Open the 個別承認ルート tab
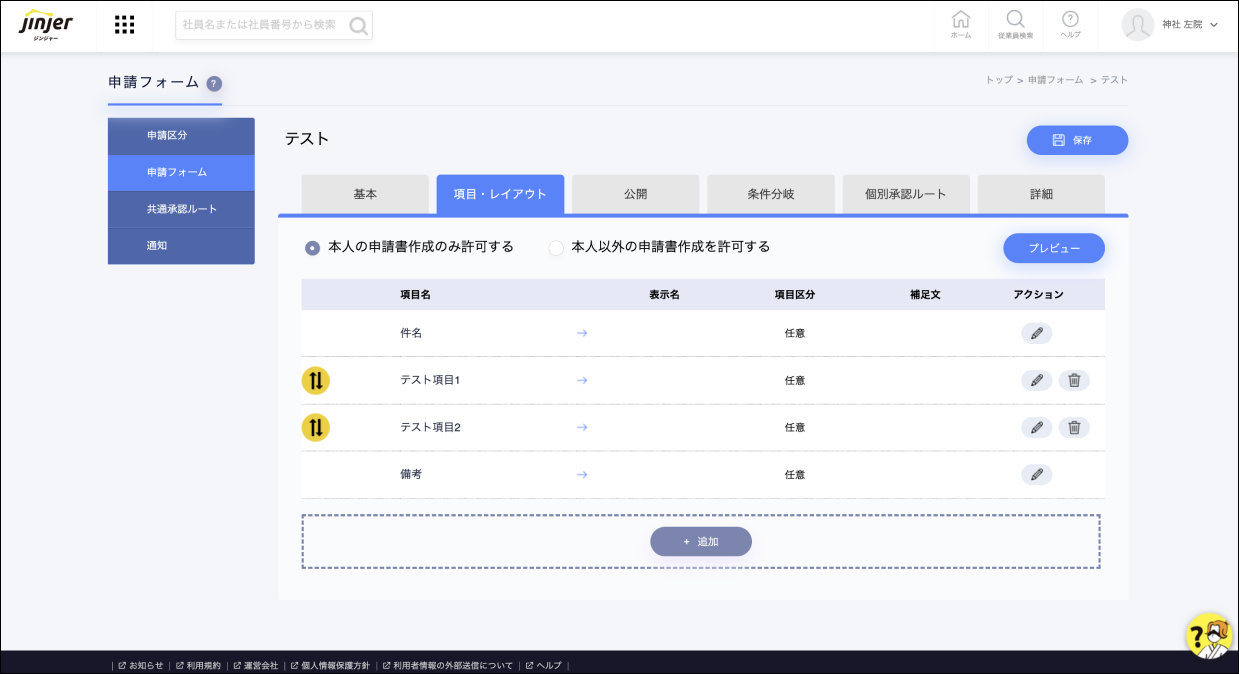Viewport: 1239px width, 674px height. (905, 194)
